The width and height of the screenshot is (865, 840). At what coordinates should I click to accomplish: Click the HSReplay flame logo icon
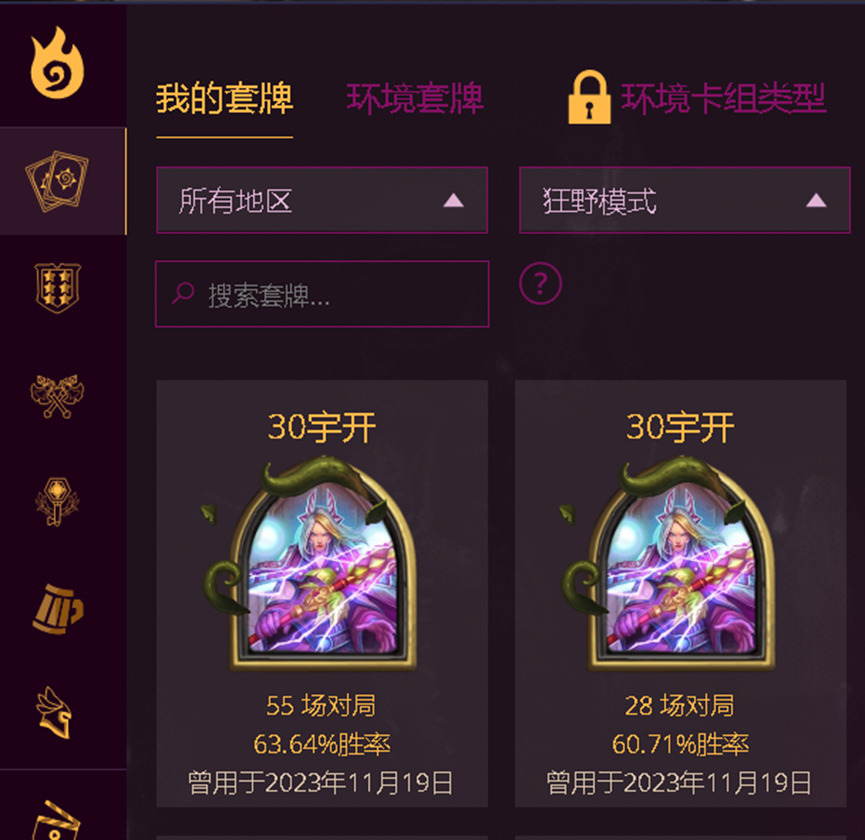pyautogui.click(x=57, y=63)
